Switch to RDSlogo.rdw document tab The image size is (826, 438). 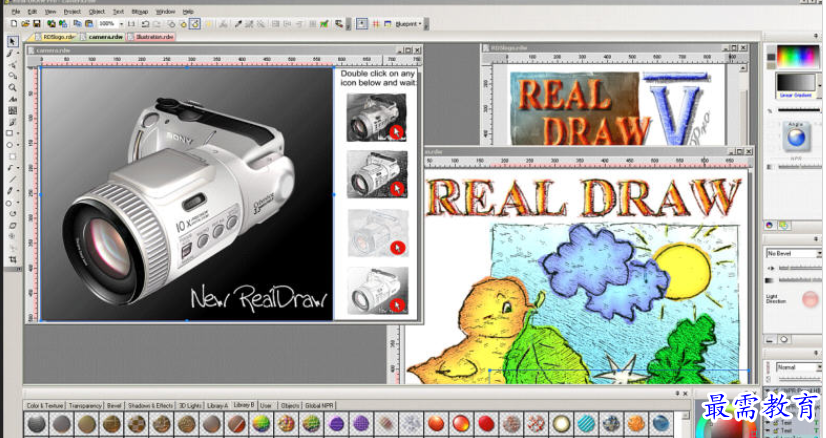[x=56, y=37]
